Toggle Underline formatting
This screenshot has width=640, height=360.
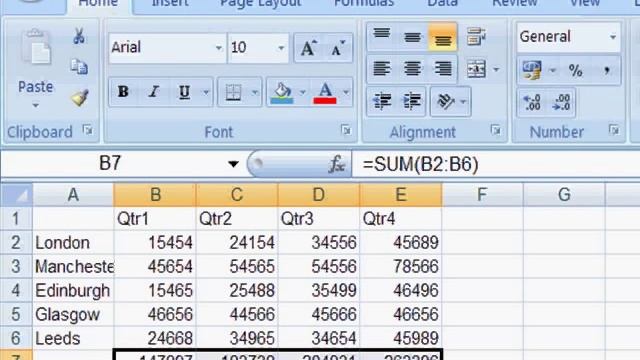tap(184, 92)
